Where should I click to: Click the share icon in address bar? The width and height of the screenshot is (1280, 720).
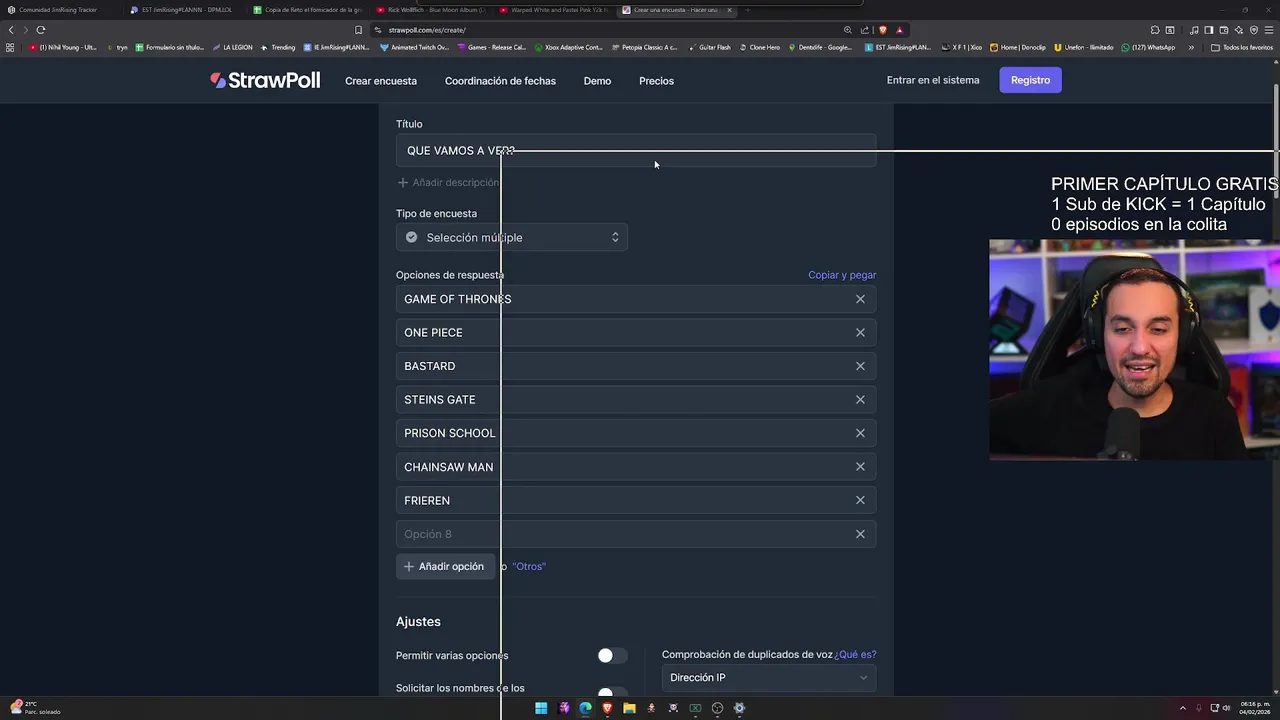[x=865, y=30]
